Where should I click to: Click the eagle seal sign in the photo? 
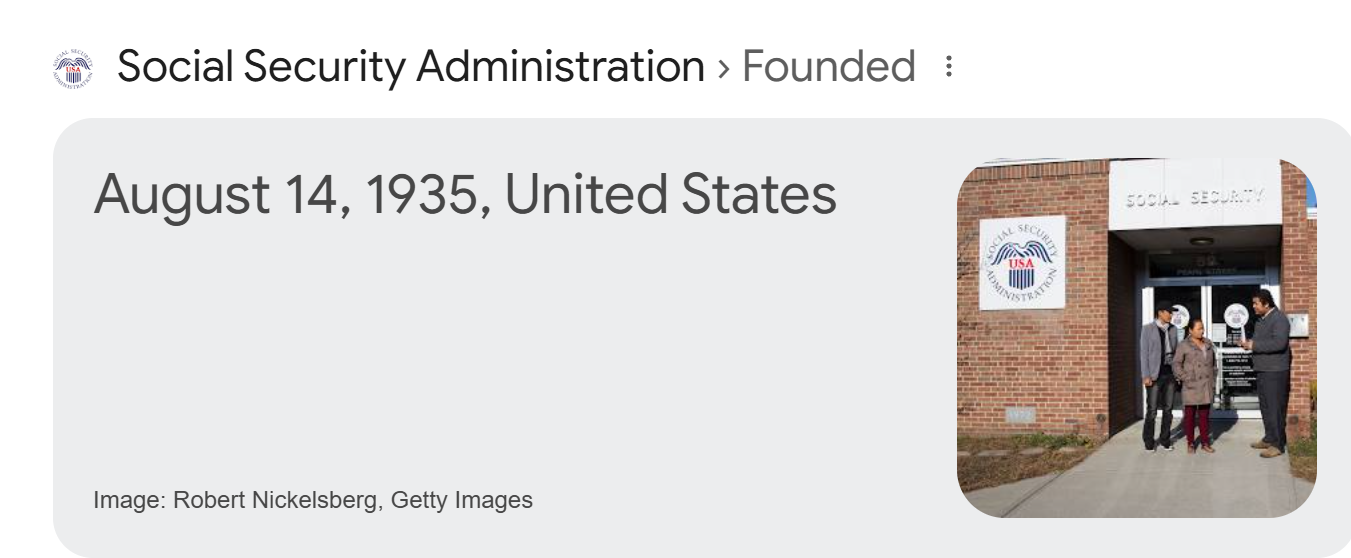point(1021,262)
